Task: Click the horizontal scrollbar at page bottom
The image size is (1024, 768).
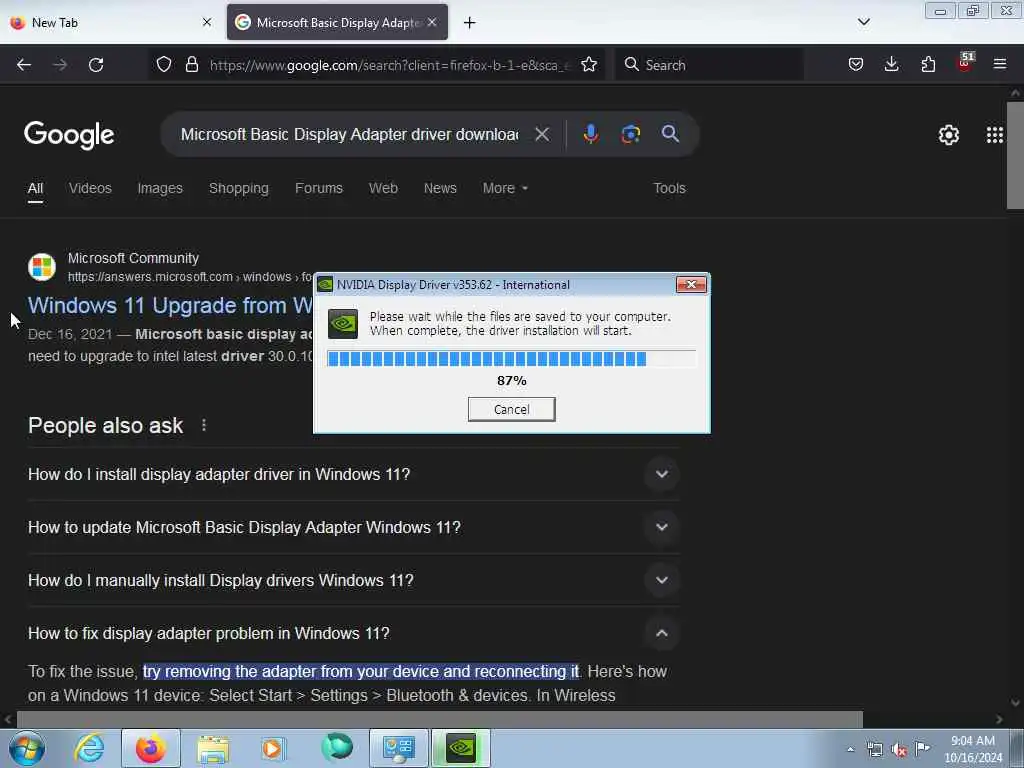Action: pos(440,719)
